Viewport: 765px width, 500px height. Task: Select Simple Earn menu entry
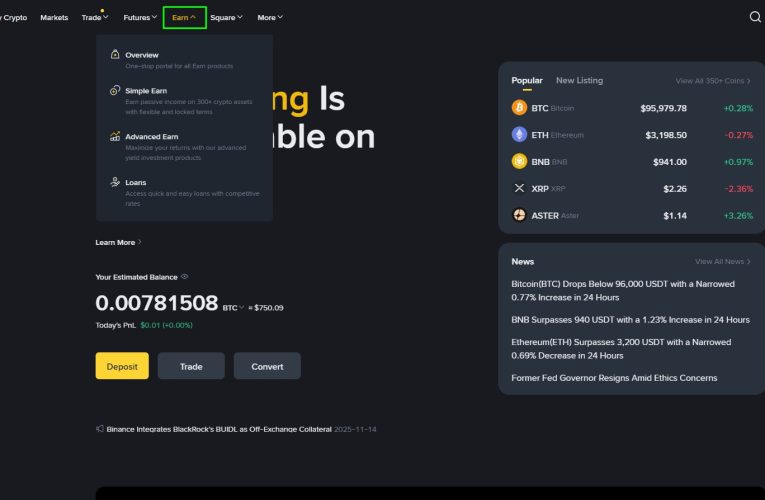point(184,100)
